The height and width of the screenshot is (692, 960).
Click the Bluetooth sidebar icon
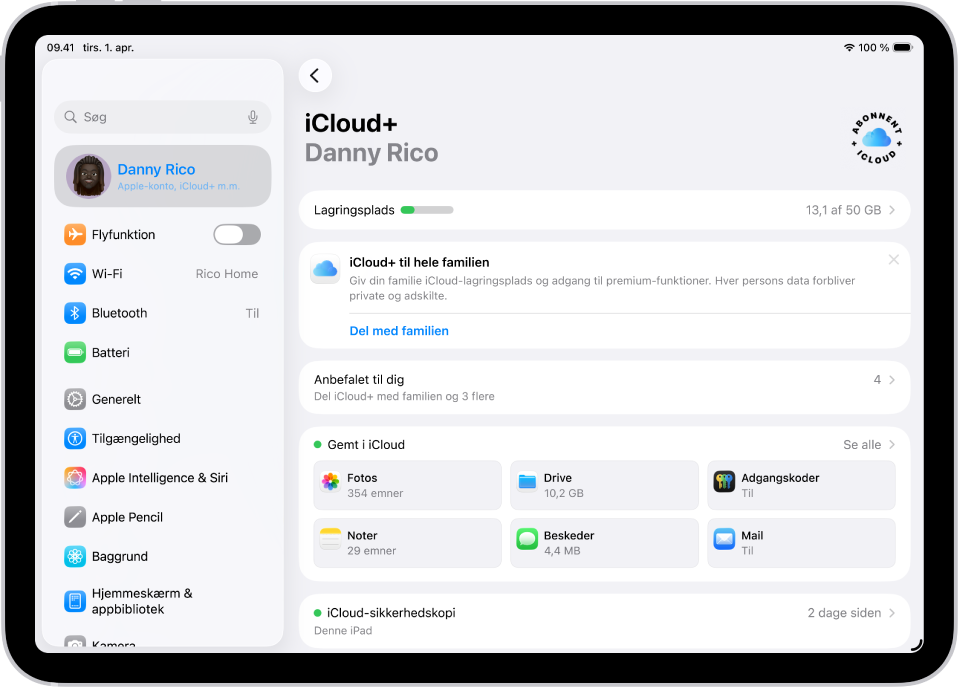click(x=74, y=313)
